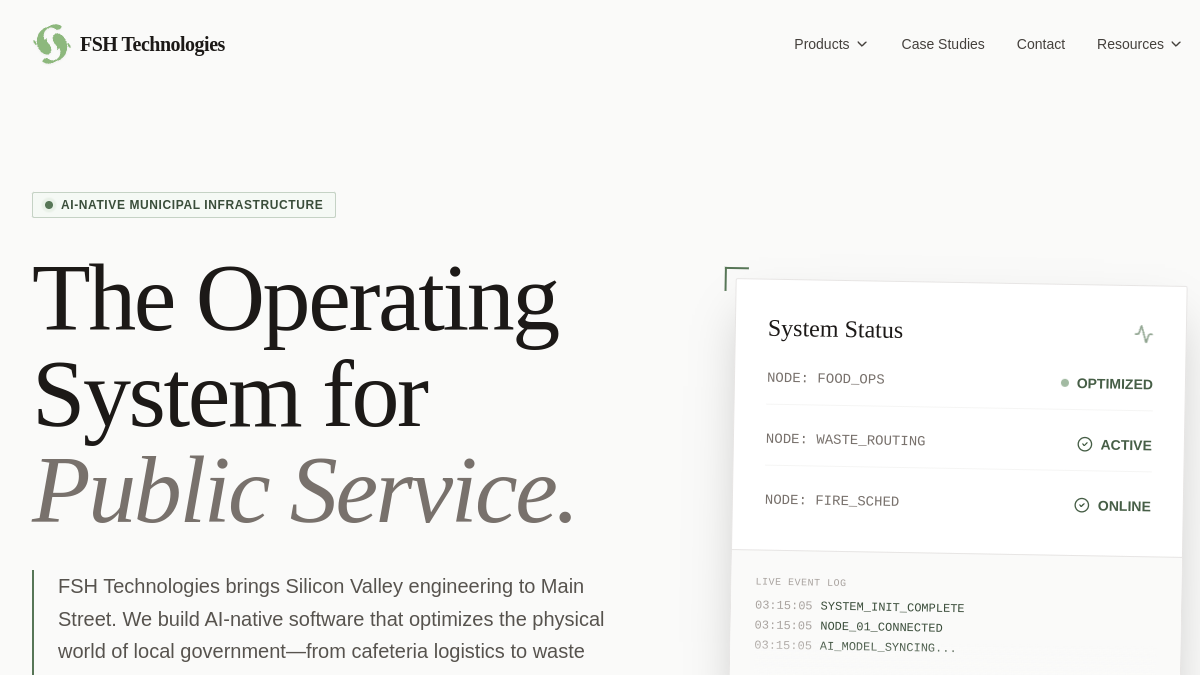Go to the Case Studies page
1200x675 pixels.
(x=943, y=44)
